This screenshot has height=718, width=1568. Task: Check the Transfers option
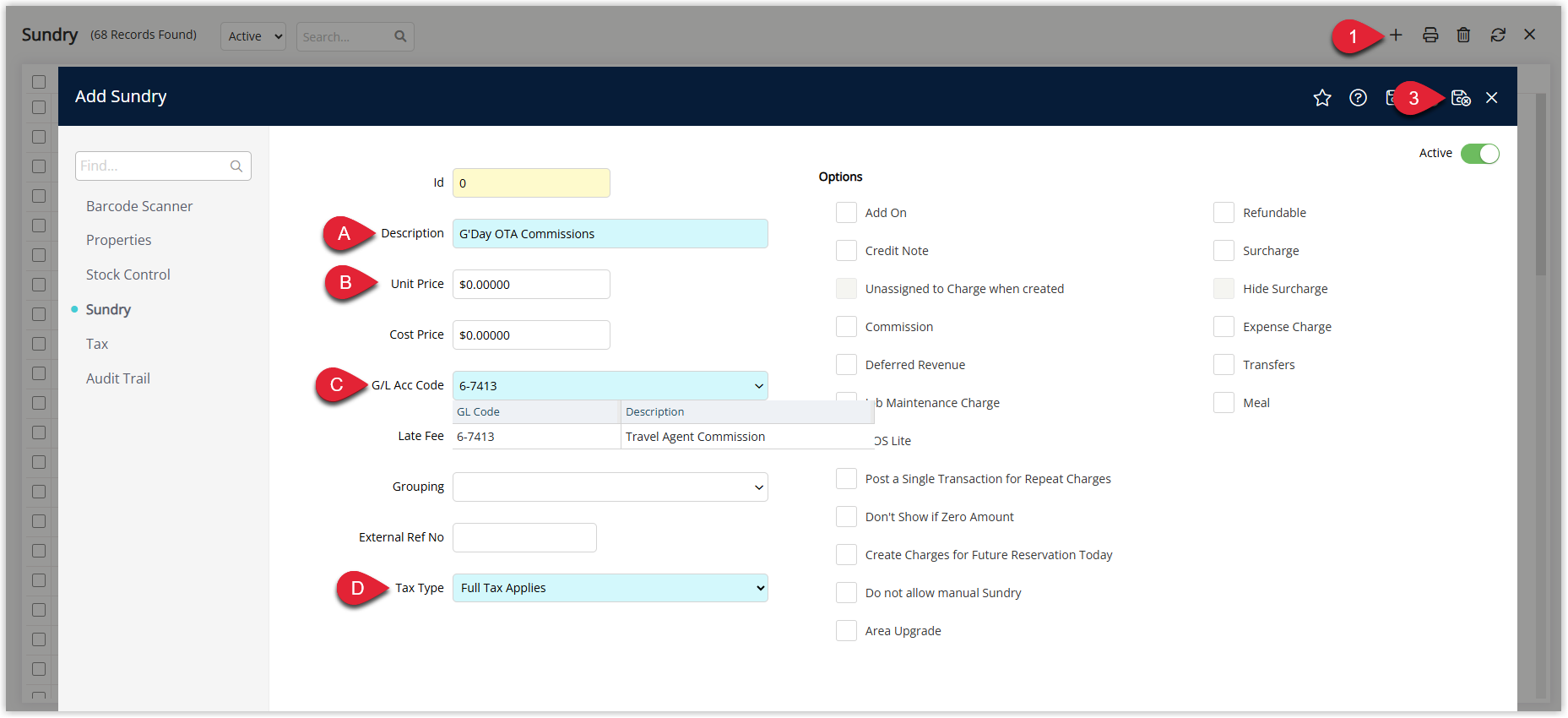click(1223, 365)
